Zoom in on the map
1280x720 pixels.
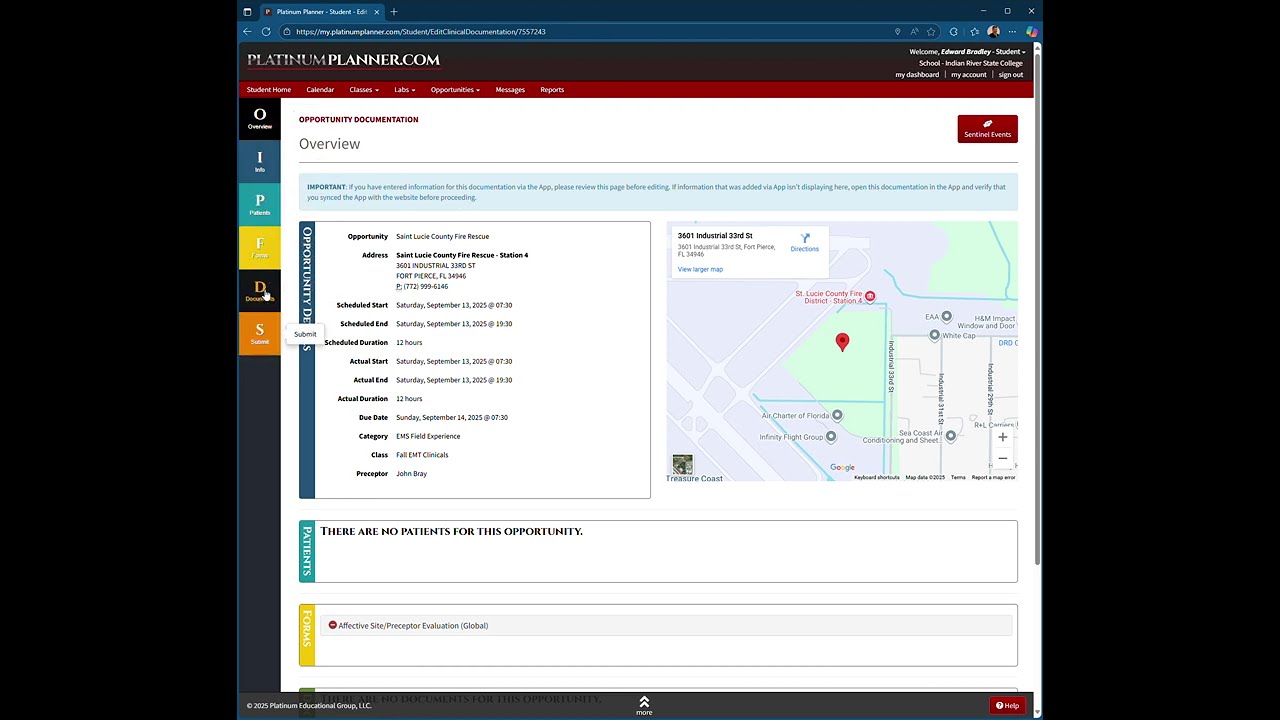[x=1002, y=437]
